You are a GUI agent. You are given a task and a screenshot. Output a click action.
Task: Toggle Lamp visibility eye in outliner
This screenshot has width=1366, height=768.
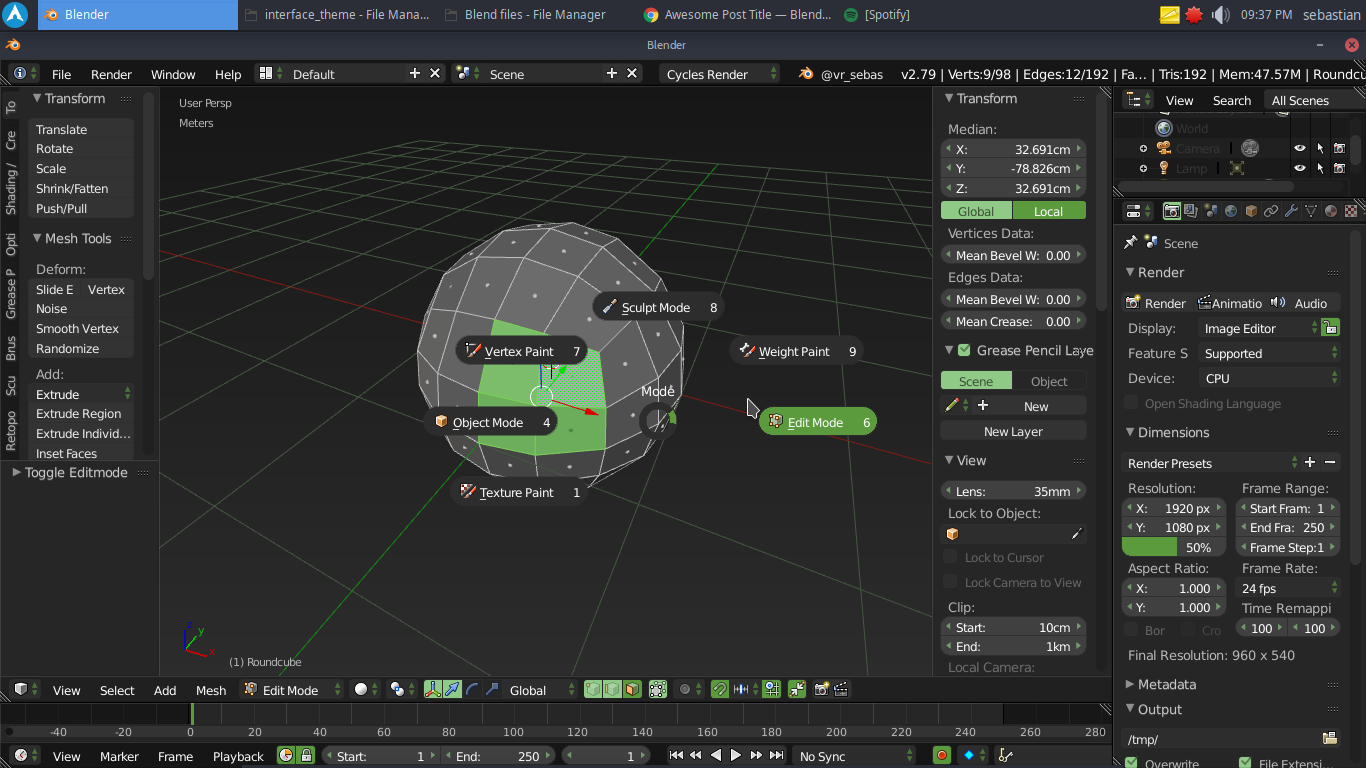point(1300,168)
